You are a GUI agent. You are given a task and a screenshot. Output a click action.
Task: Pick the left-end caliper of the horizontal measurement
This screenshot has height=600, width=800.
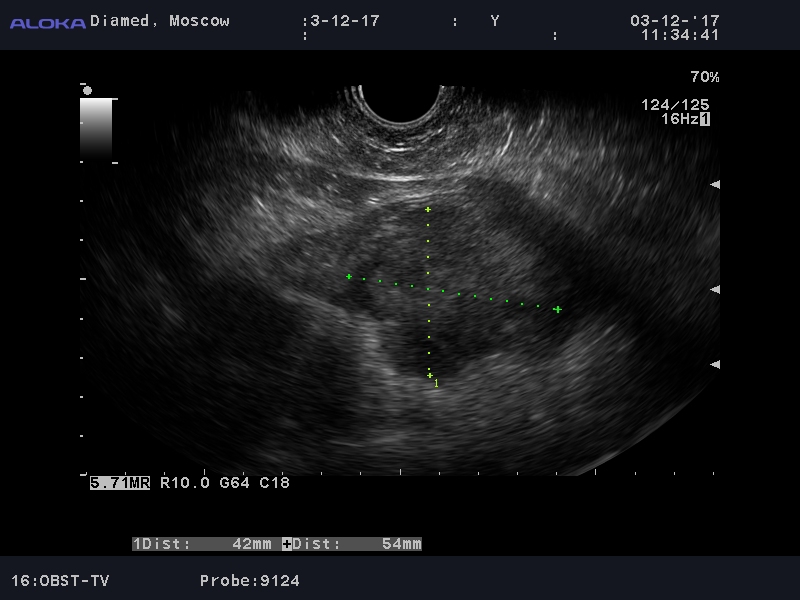point(348,277)
